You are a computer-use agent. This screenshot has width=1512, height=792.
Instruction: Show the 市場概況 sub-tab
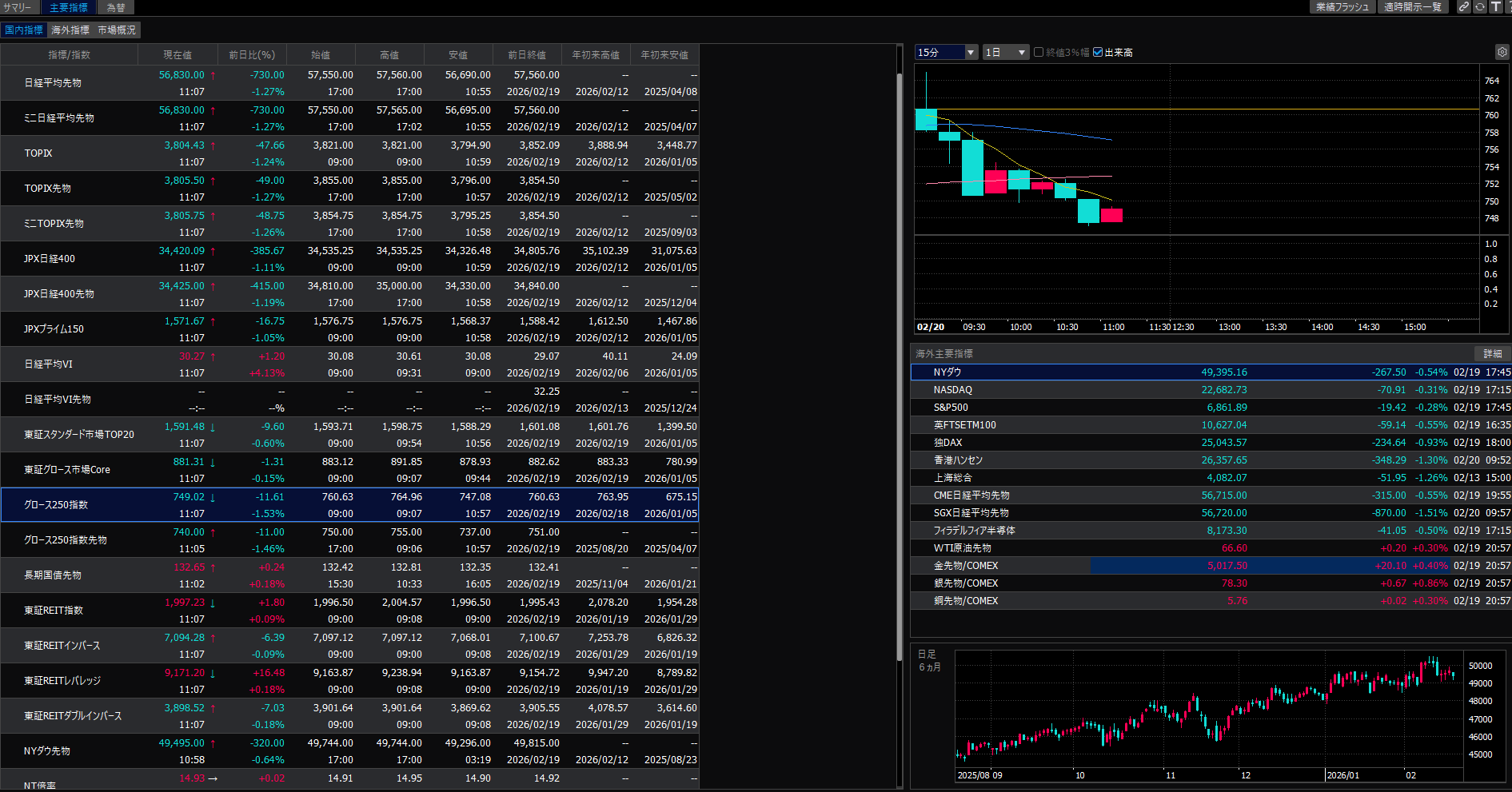(x=117, y=30)
